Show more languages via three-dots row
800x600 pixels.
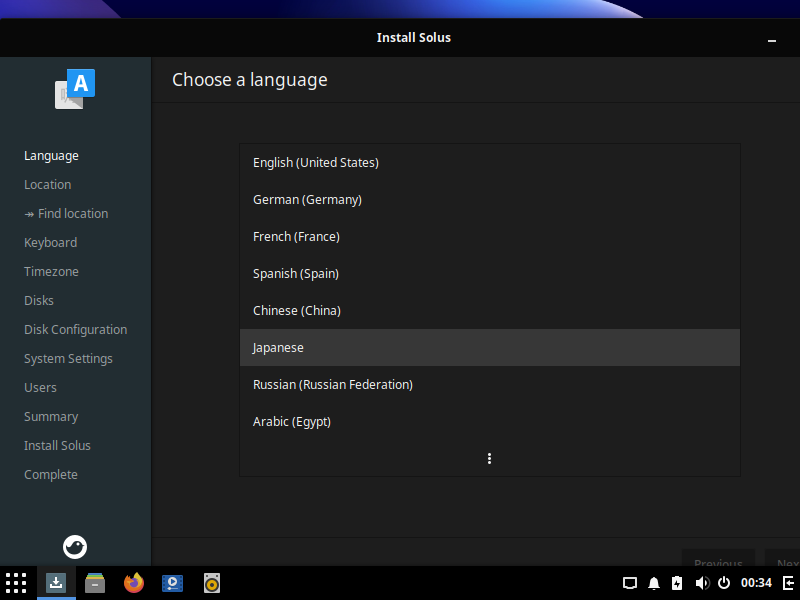tap(490, 458)
